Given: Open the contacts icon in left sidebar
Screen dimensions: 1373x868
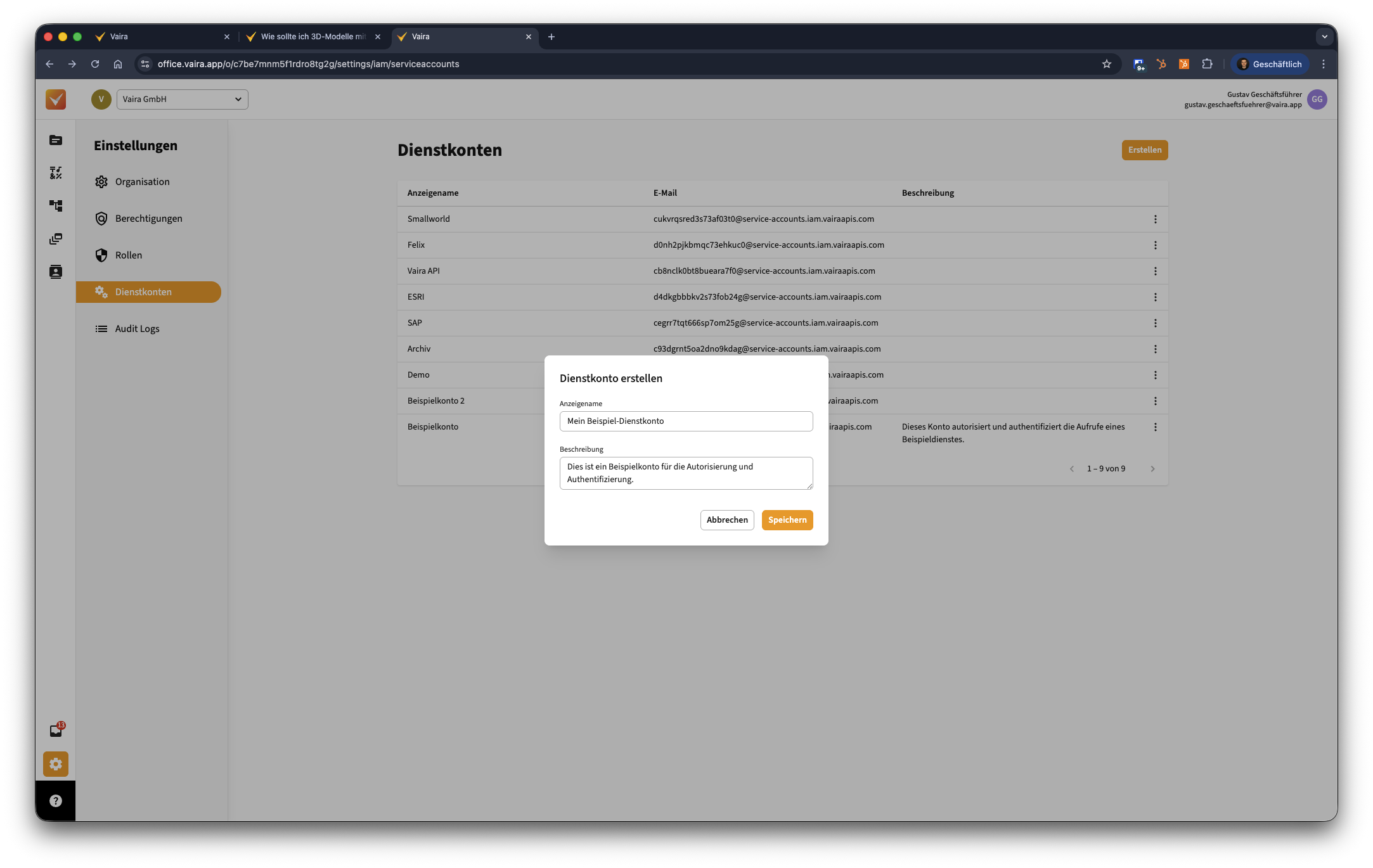Looking at the screenshot, I should [56, 272].
